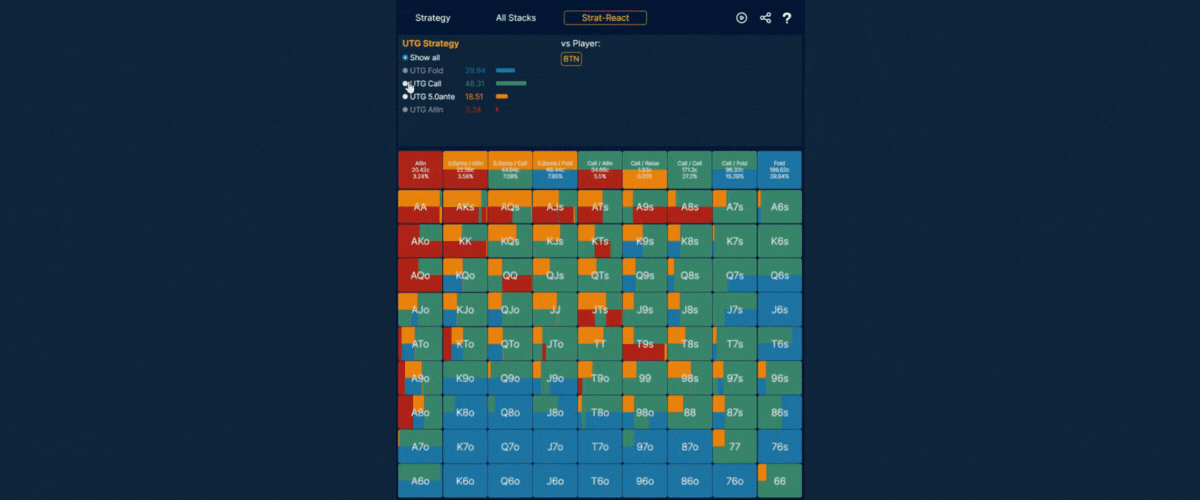Switch to the Strategy tab

pyautogui.click(x=433, y=18)
